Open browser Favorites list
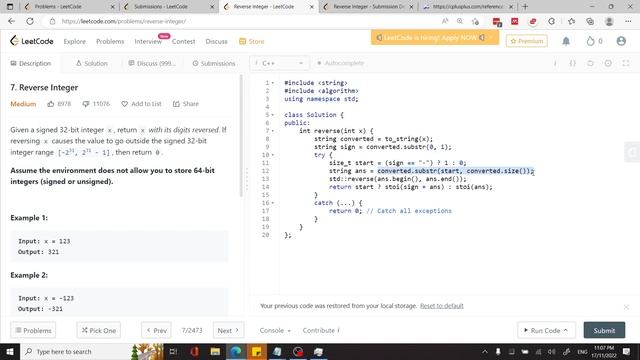The image size is (640, 360). 571,21
